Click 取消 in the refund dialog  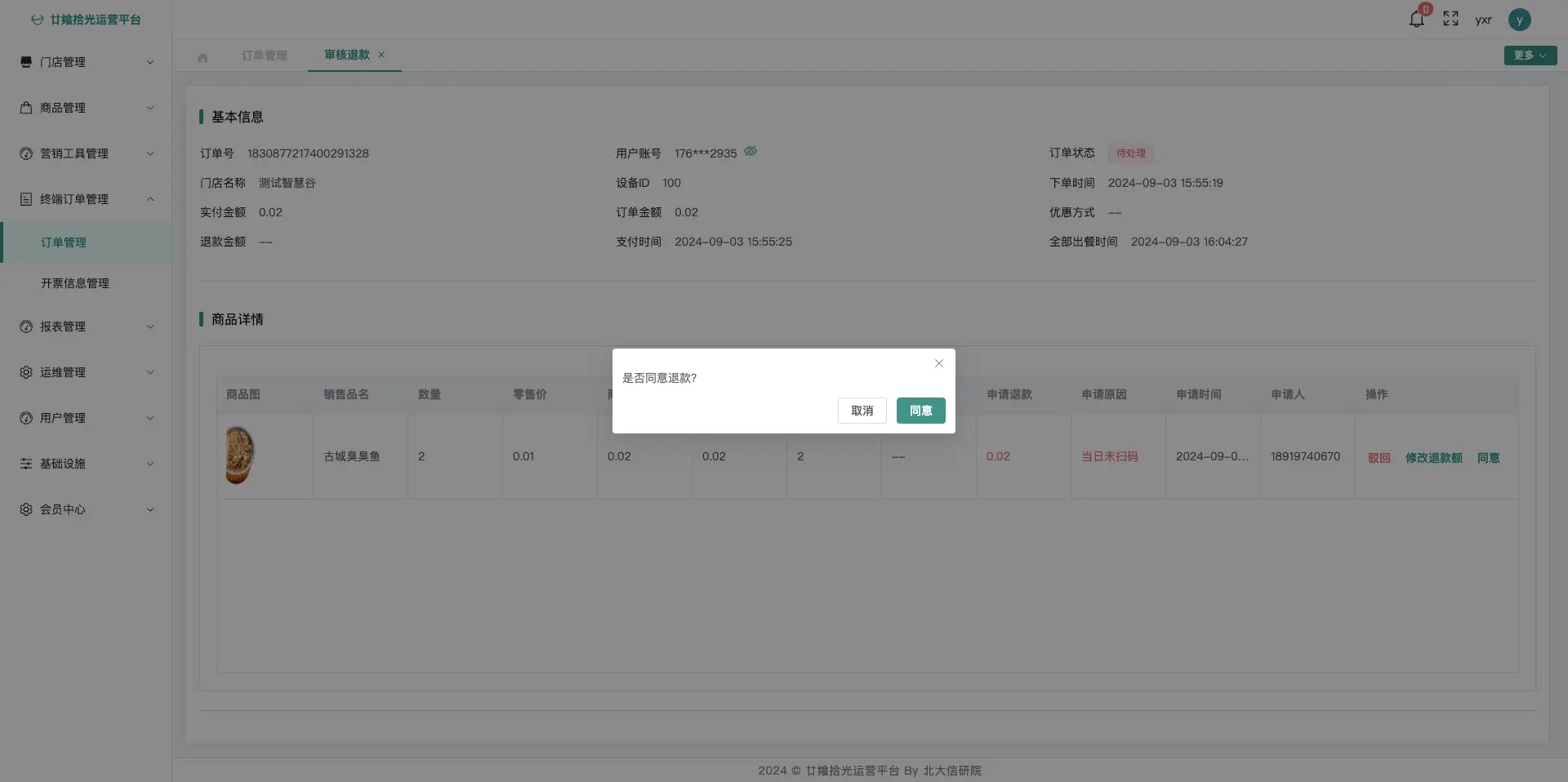[862, 411]
